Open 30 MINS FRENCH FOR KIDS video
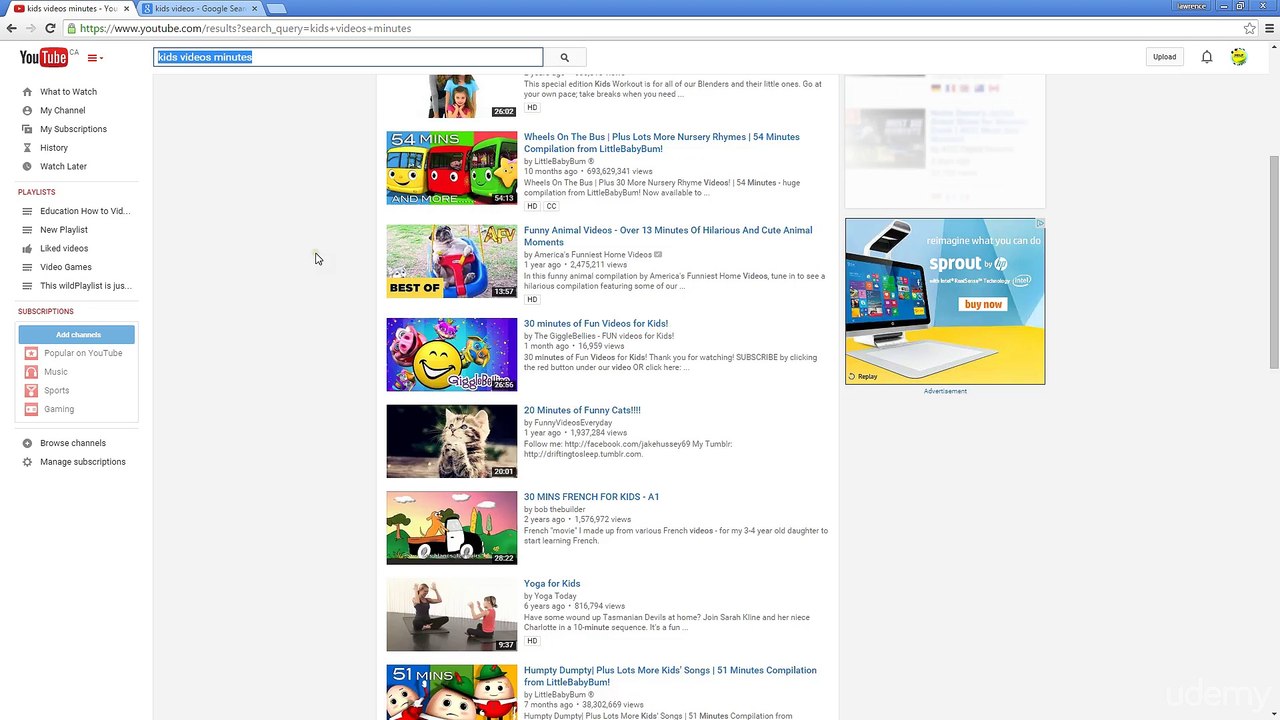Image resolution: width=1280 pixels, height=720 pixels. (x=591, y=497)
